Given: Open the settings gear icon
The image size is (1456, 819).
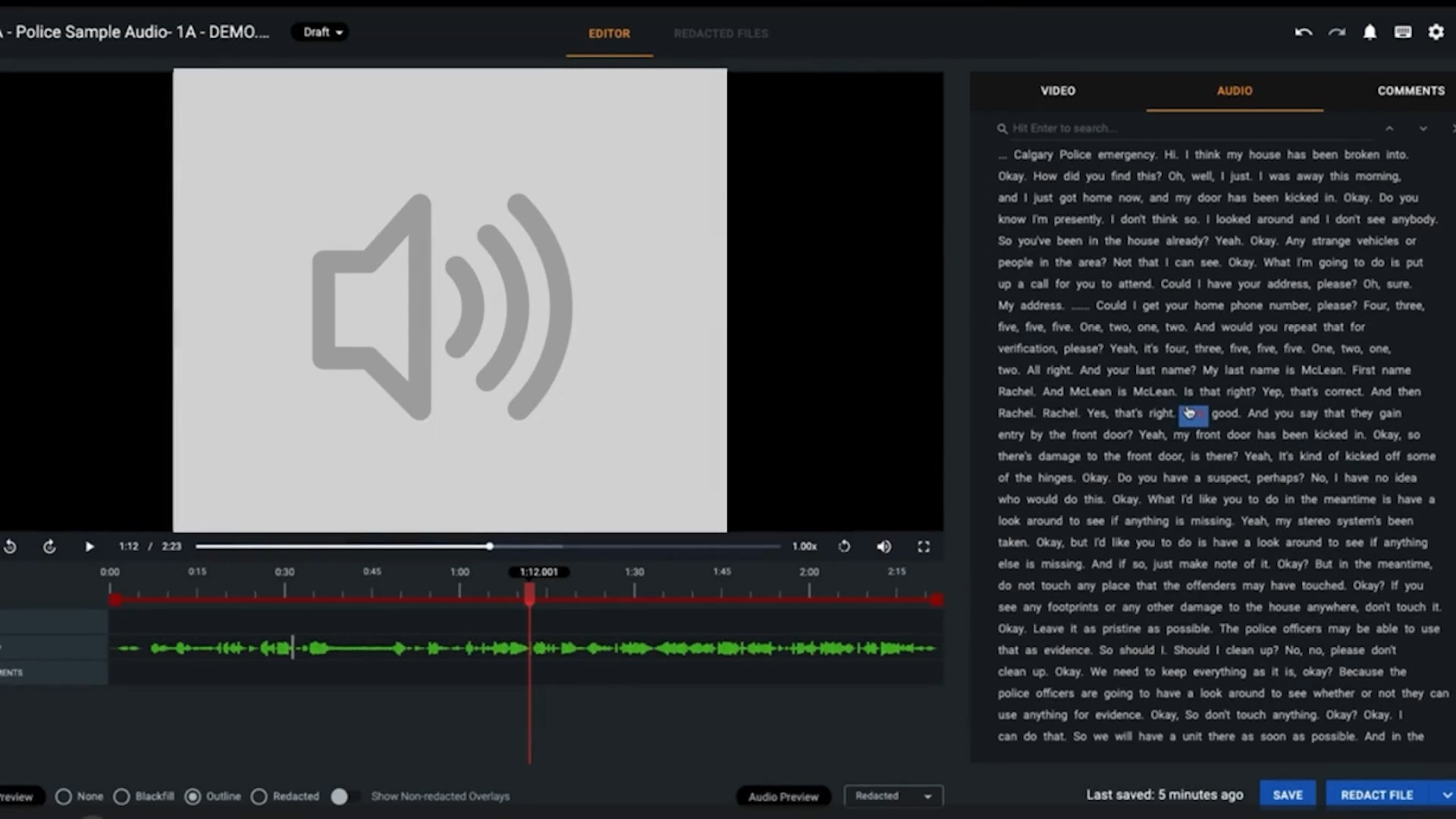Looking at the screenshot, I should pos(1436,33).
